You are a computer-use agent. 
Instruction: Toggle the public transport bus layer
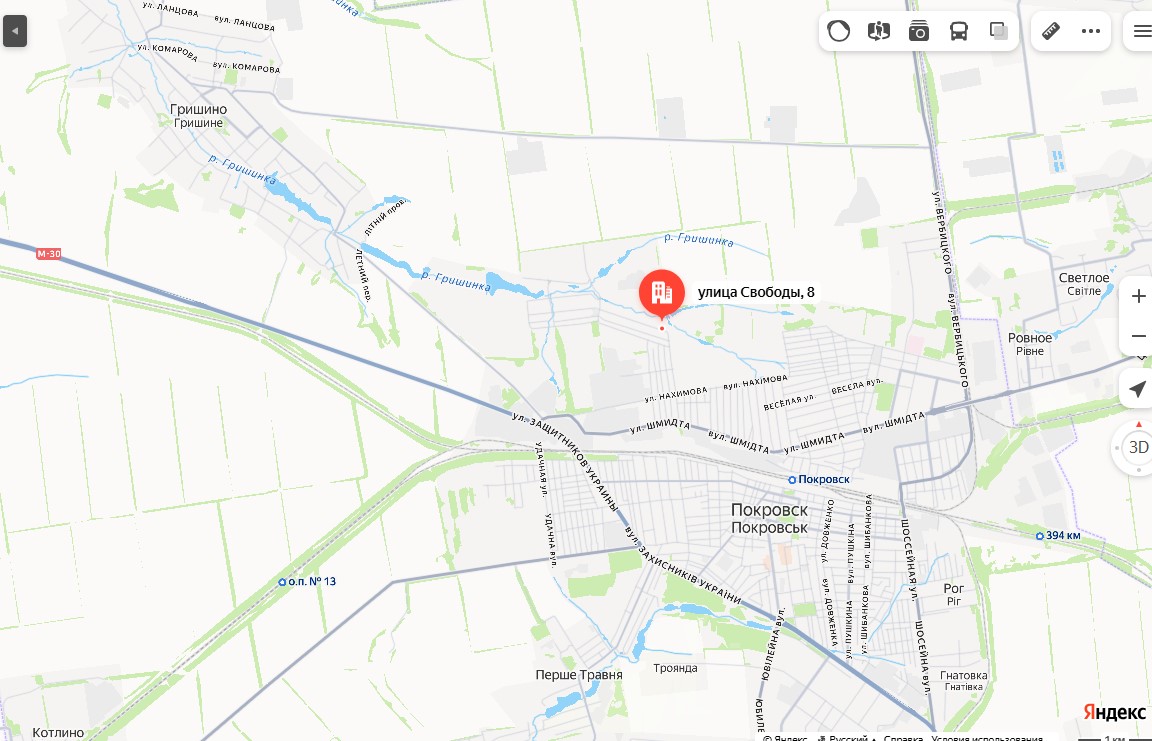tap(959, 31)
